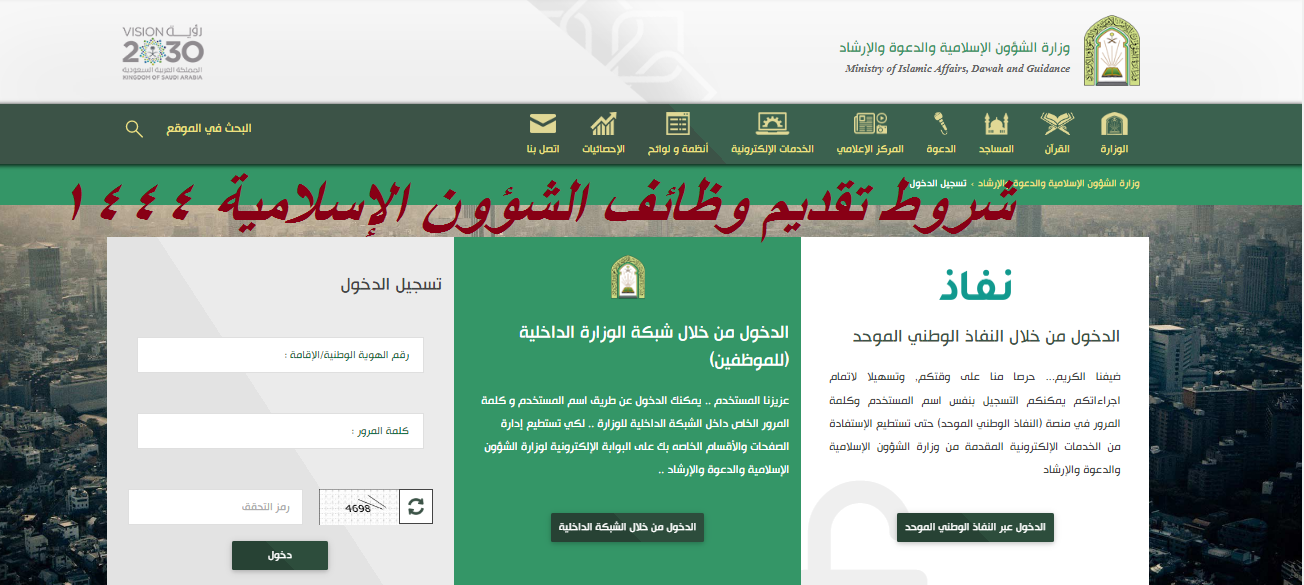Go to أنظمة و لوائح menu item

pos(679,134)
